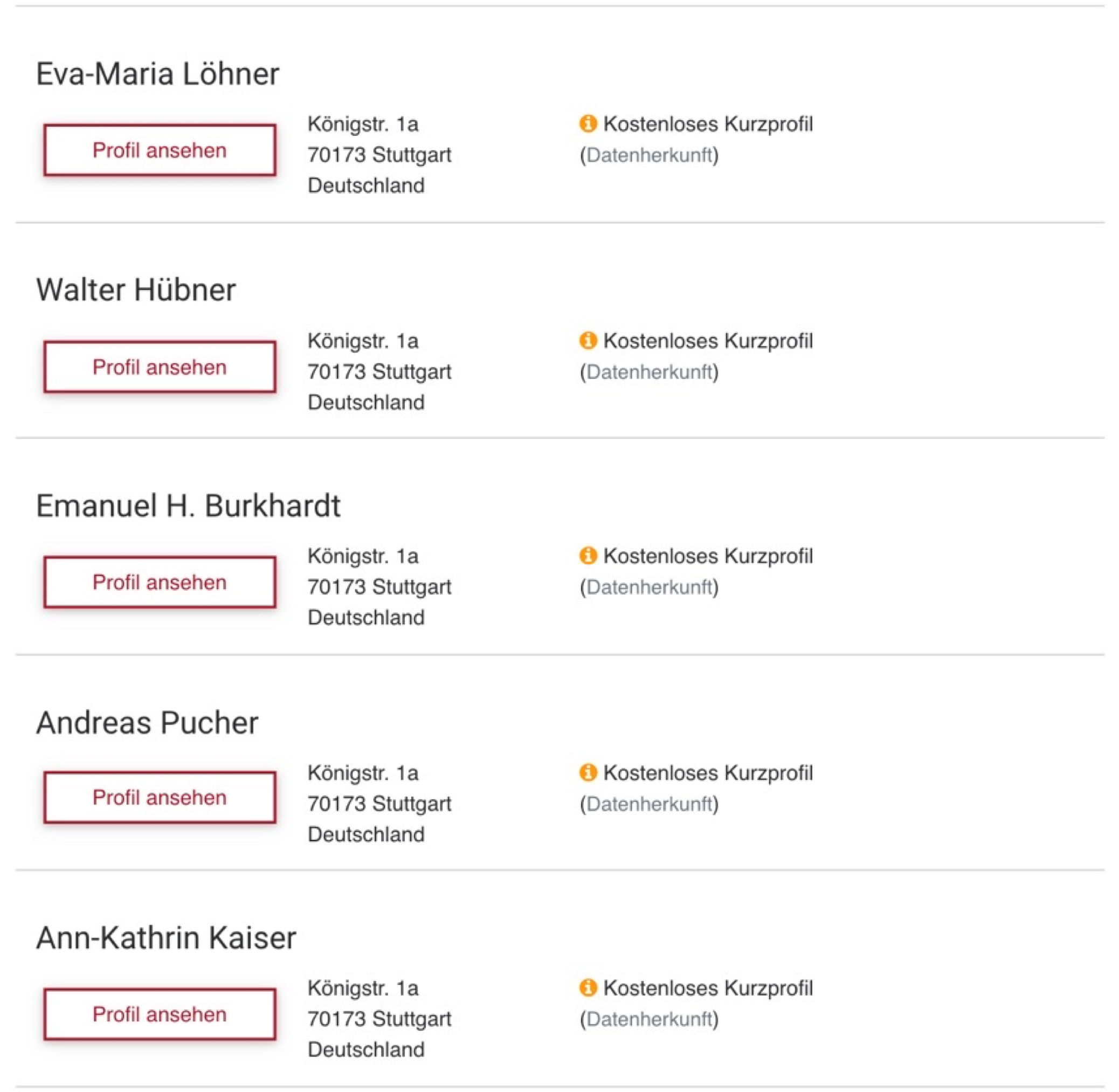
Task: Select Datenherkunft link for Ann-Kathrin Kaiser
Action: point(648,1019)
